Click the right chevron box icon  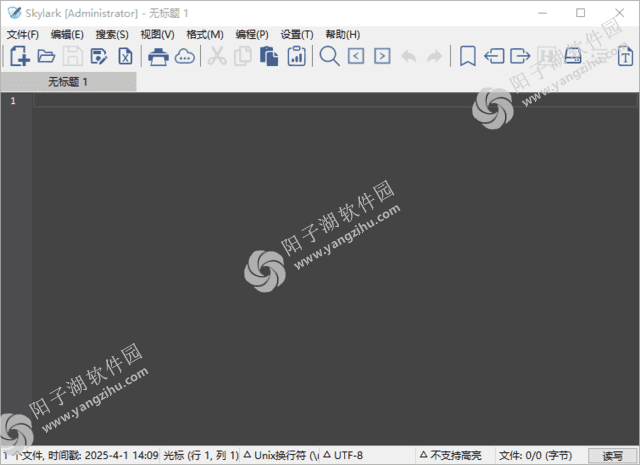(x=382, y=56)
